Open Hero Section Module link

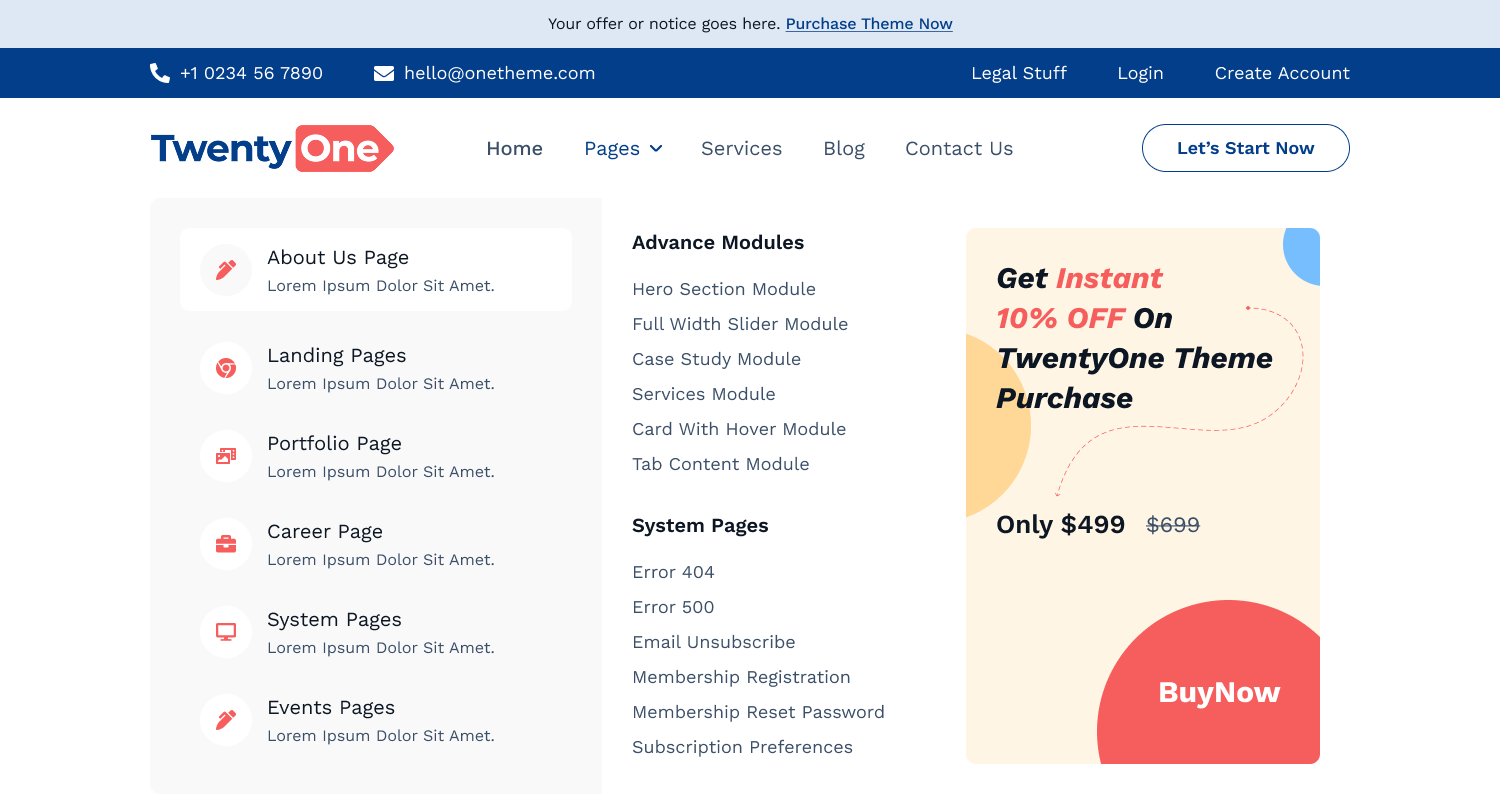click(724, 289)
